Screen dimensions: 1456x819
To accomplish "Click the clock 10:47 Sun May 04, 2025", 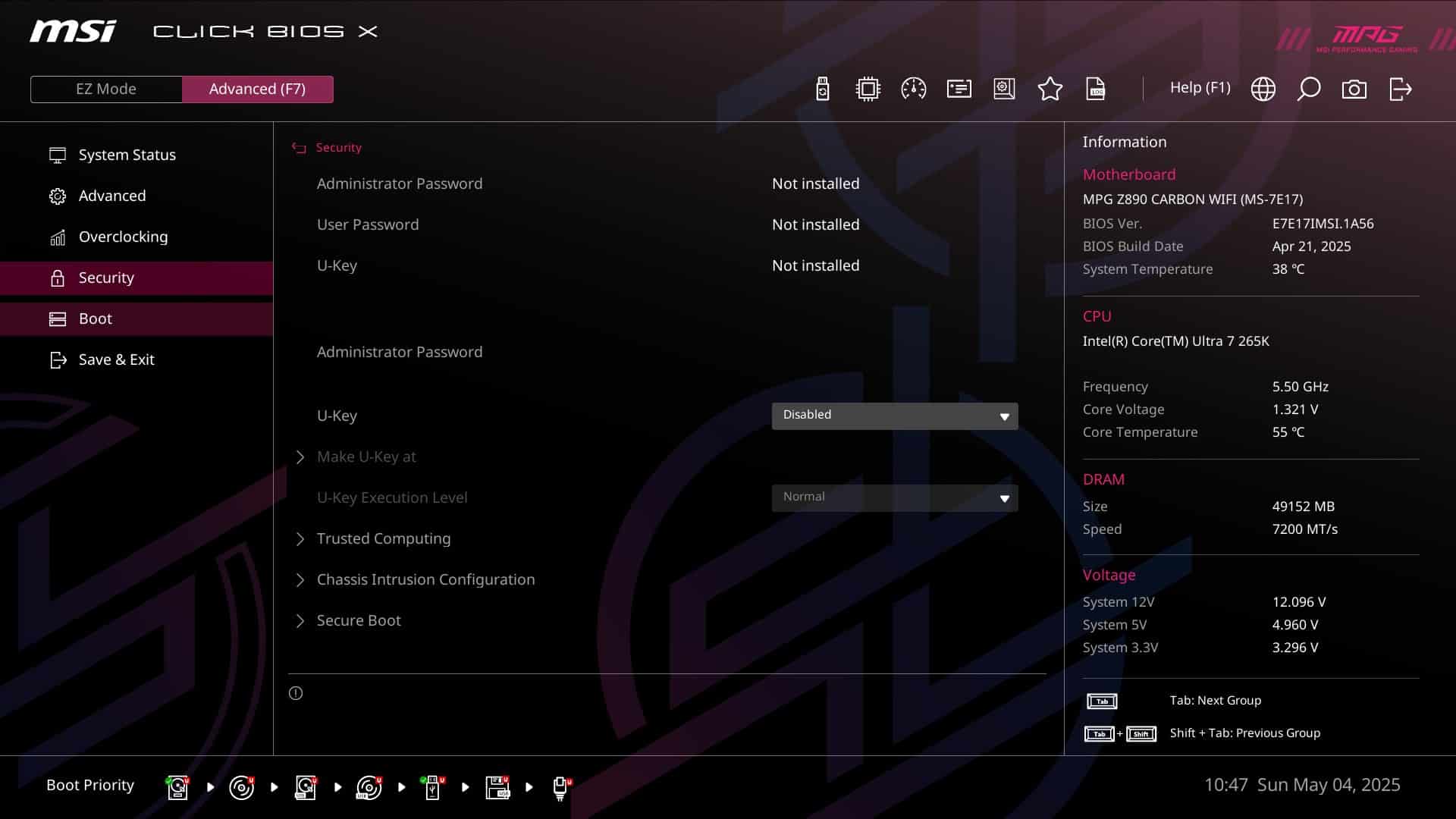I will (x=1302, y=785).
